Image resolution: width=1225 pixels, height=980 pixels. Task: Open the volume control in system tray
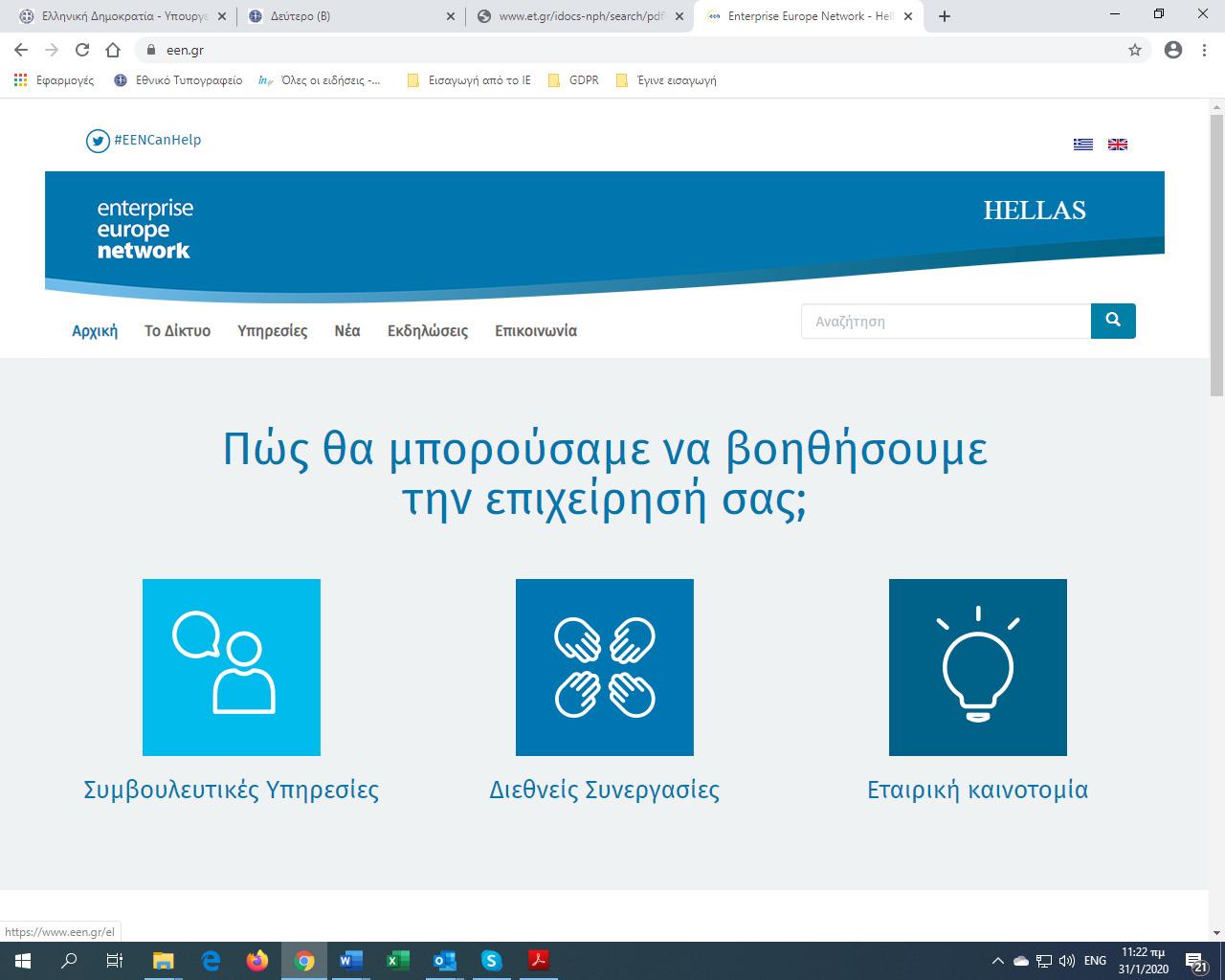(1067, 961)
